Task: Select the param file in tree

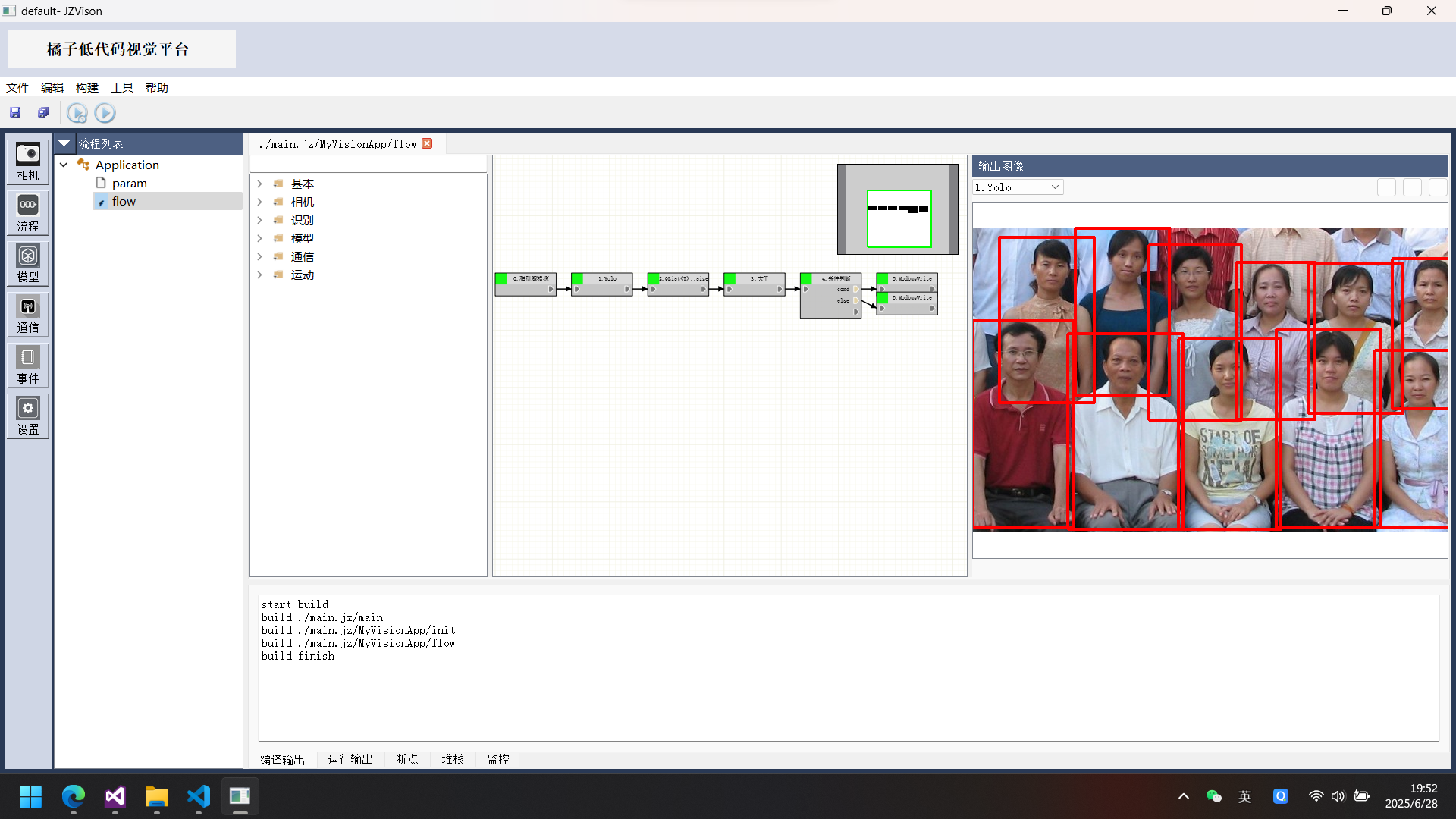Action: [129, 183]
